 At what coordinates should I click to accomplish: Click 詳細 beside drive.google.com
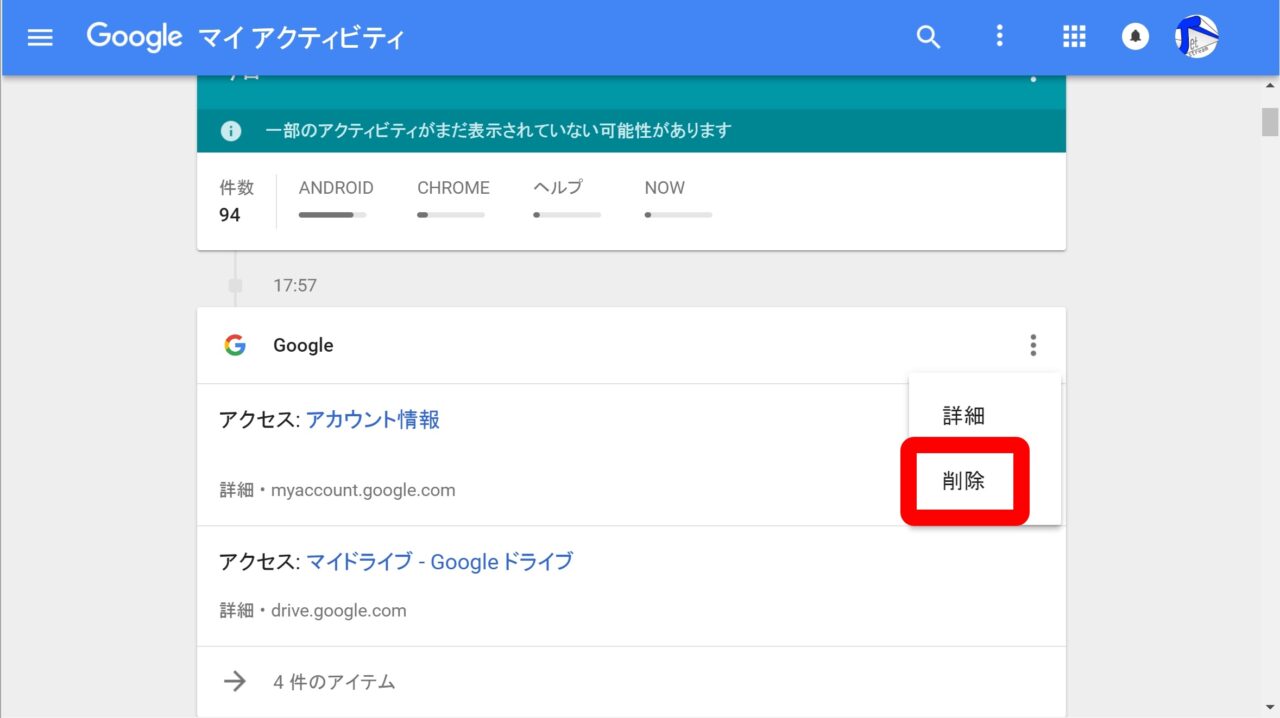coord(236,611)
